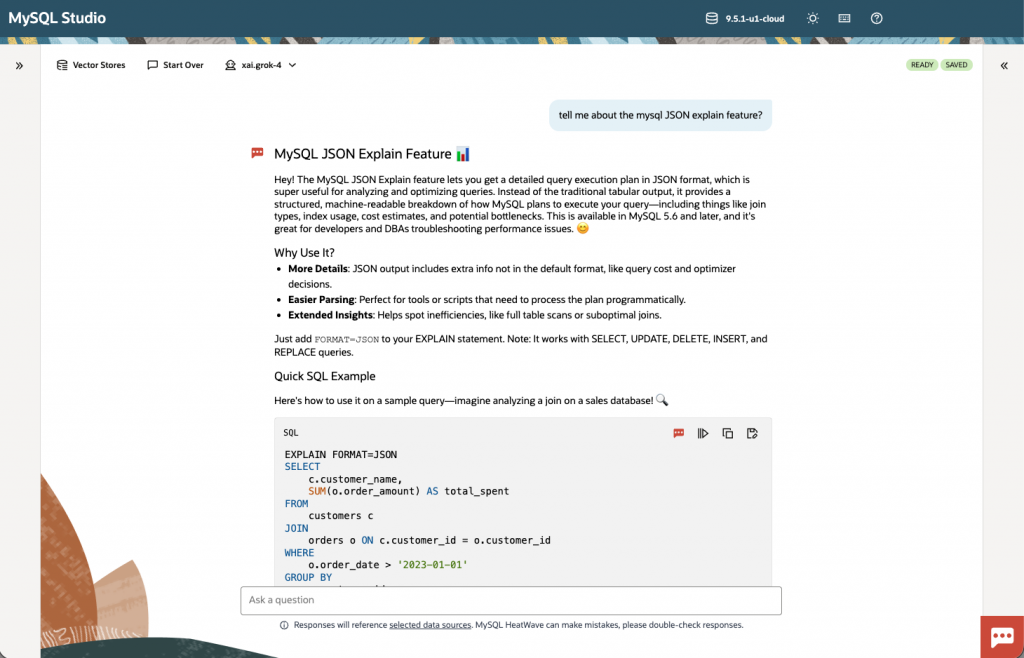Click the '2023-01-01' date string in code
The width and height of the screenshot is (1024, 658).
click(x=432, y=565)
